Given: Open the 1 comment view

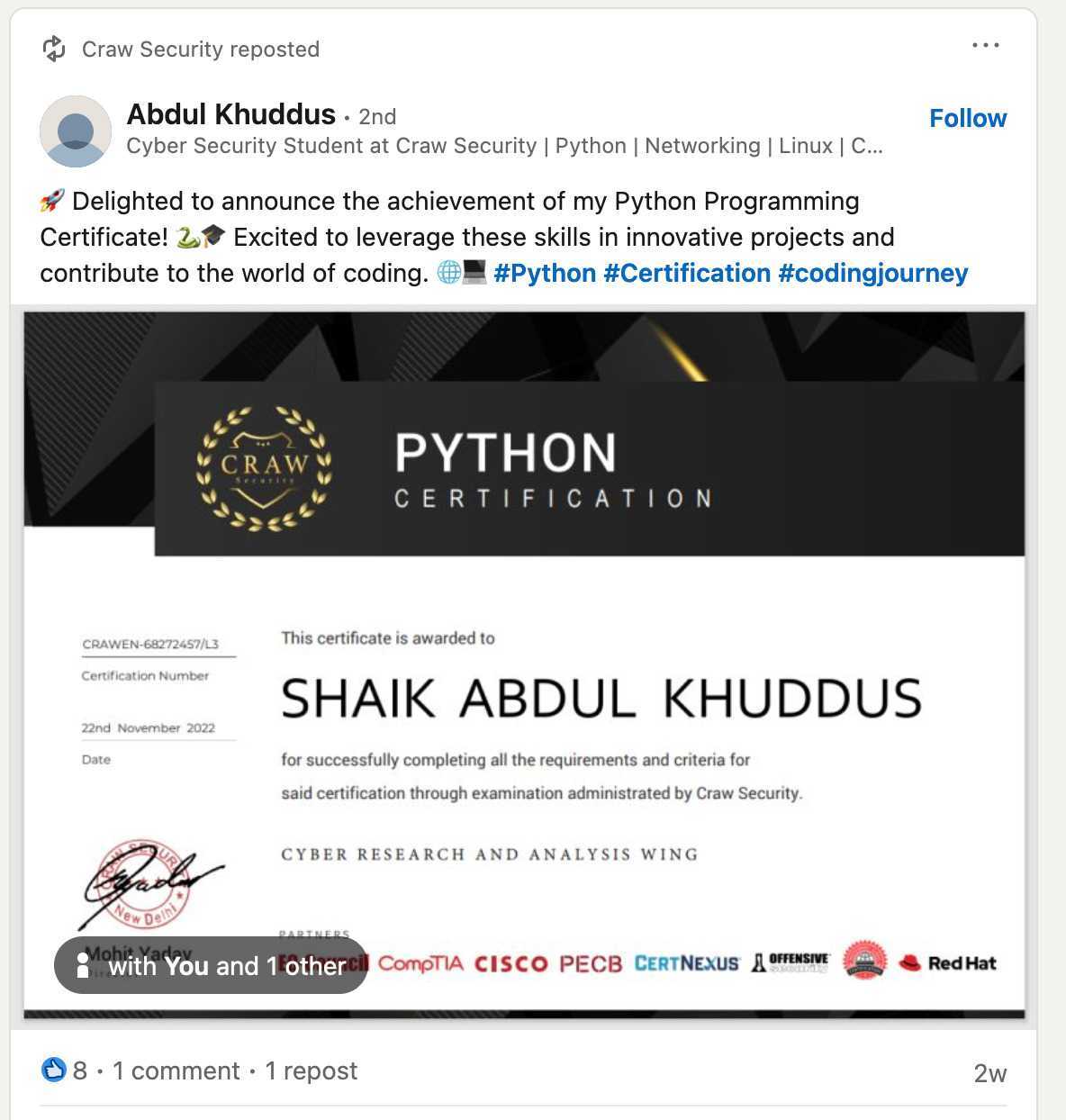Looking at the screenshot, I should [176, 1070].
